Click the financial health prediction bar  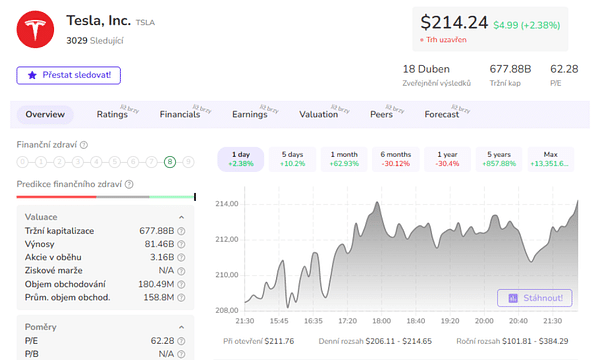tap(106, 197)
